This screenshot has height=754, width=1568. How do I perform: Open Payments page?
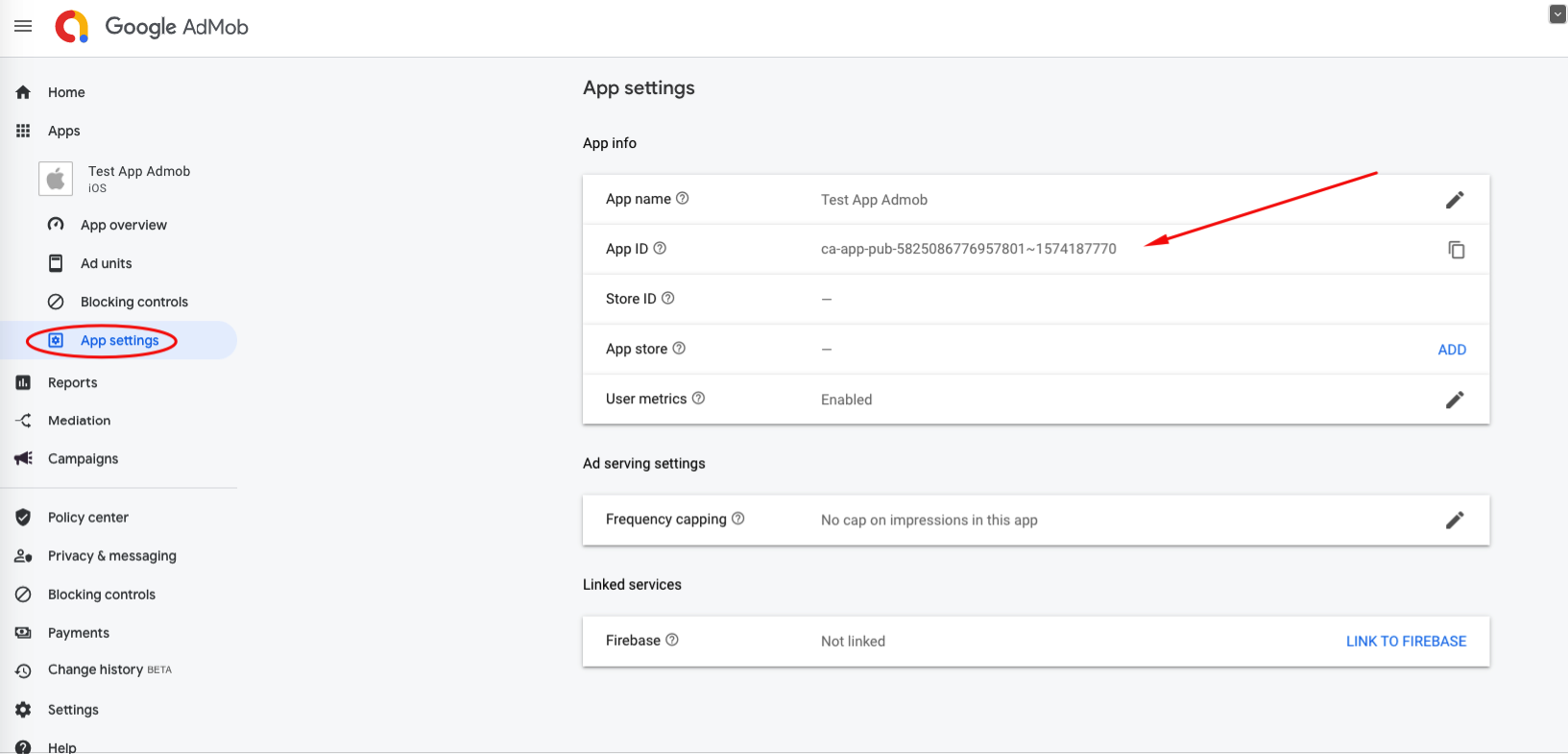pos(79,633)
